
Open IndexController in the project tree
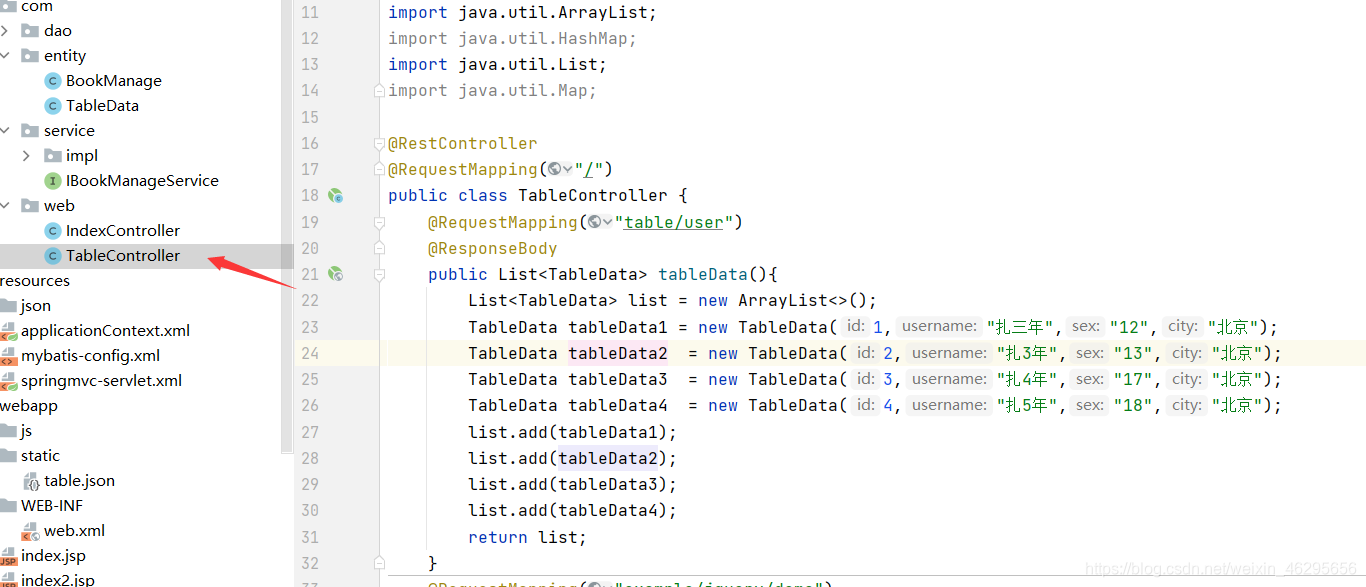[123, 231]
